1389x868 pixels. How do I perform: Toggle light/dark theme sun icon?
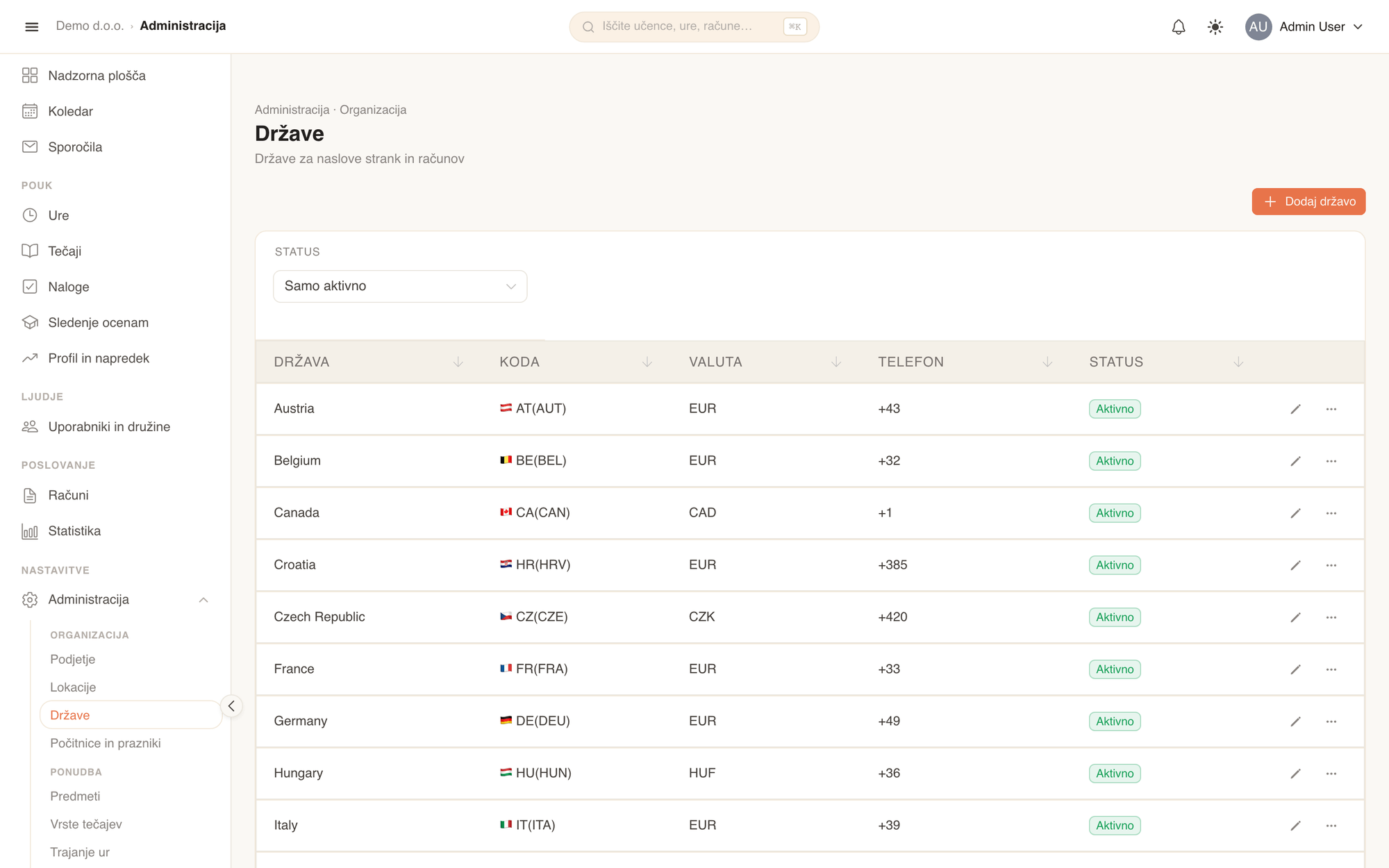[1215, 26]
